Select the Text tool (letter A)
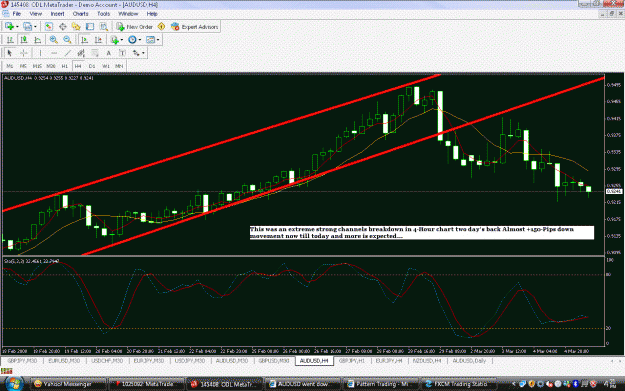This screenshot has width=625, height=391. tap(108, 53)
